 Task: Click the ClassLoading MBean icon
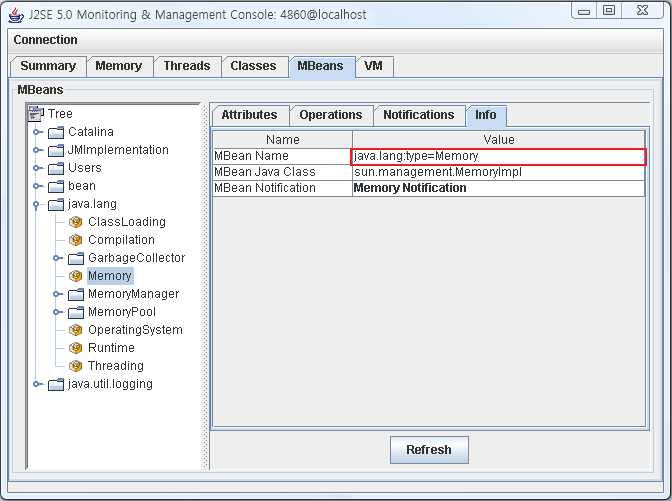pyautogui.click(x=75, y=222)
